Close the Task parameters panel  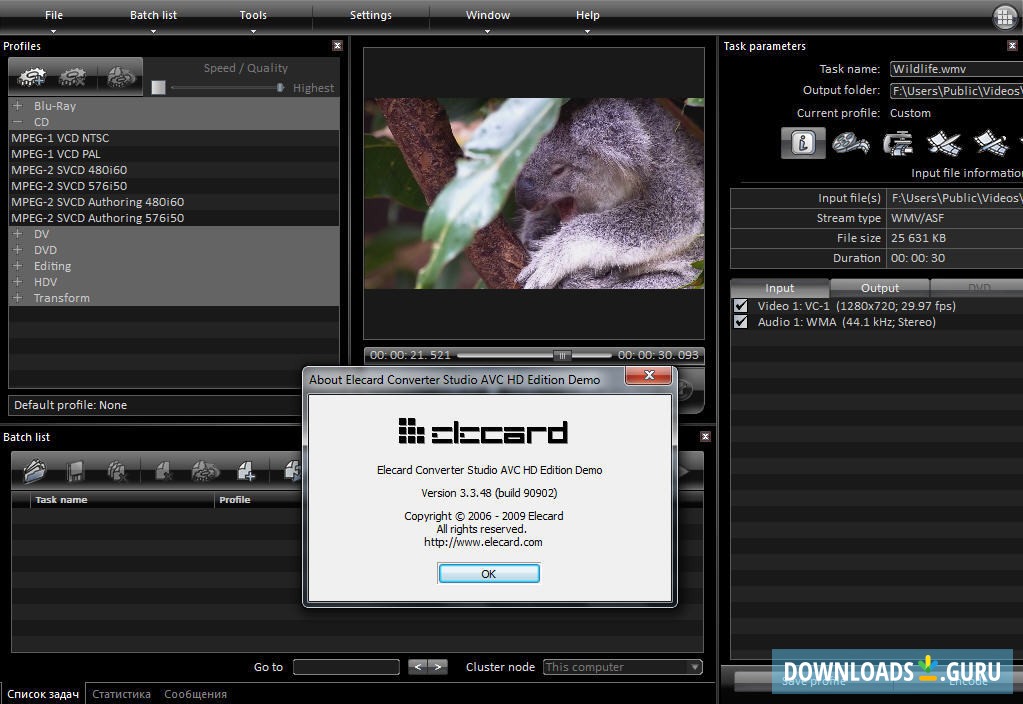1012,46
